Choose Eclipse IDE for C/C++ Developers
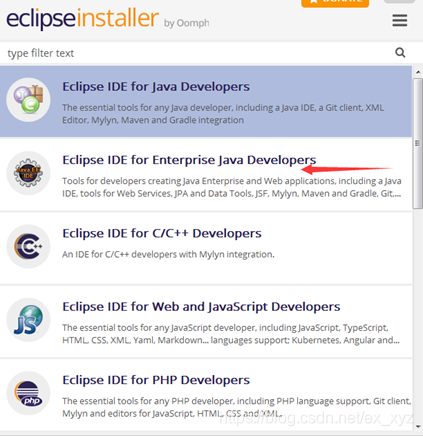 162,233
